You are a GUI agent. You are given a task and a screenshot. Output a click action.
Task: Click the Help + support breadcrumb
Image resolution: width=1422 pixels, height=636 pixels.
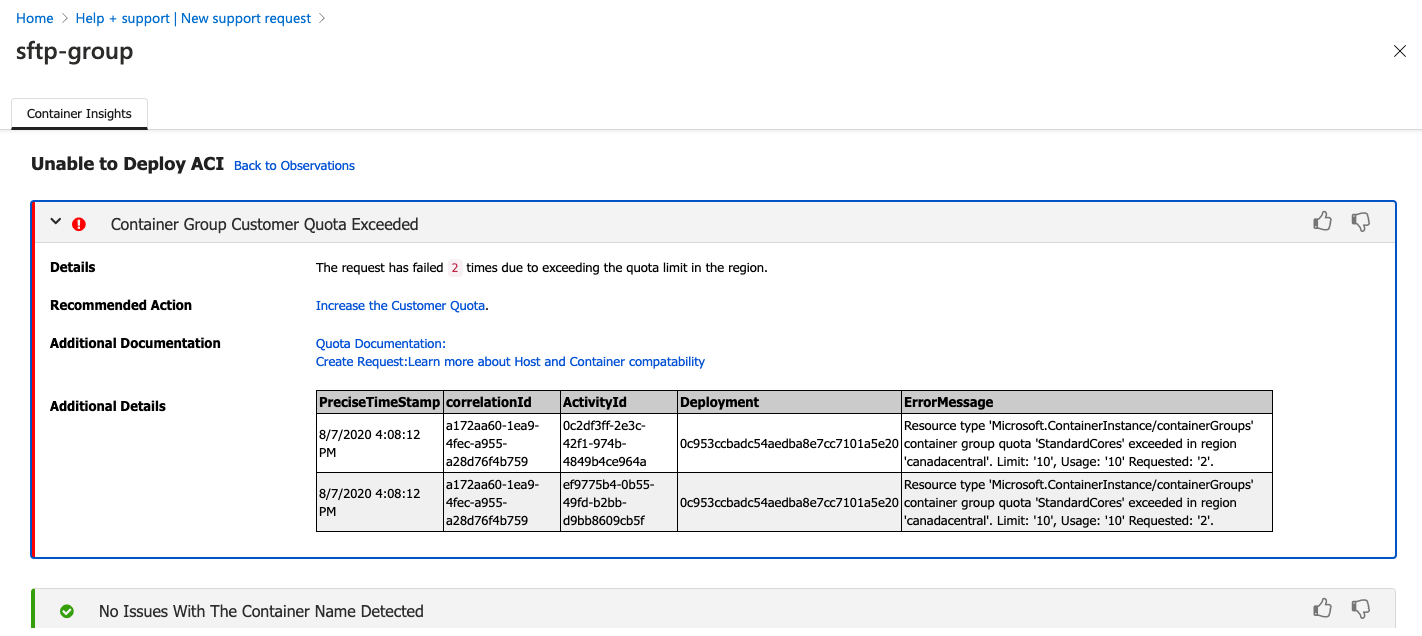tap(122, 18)
